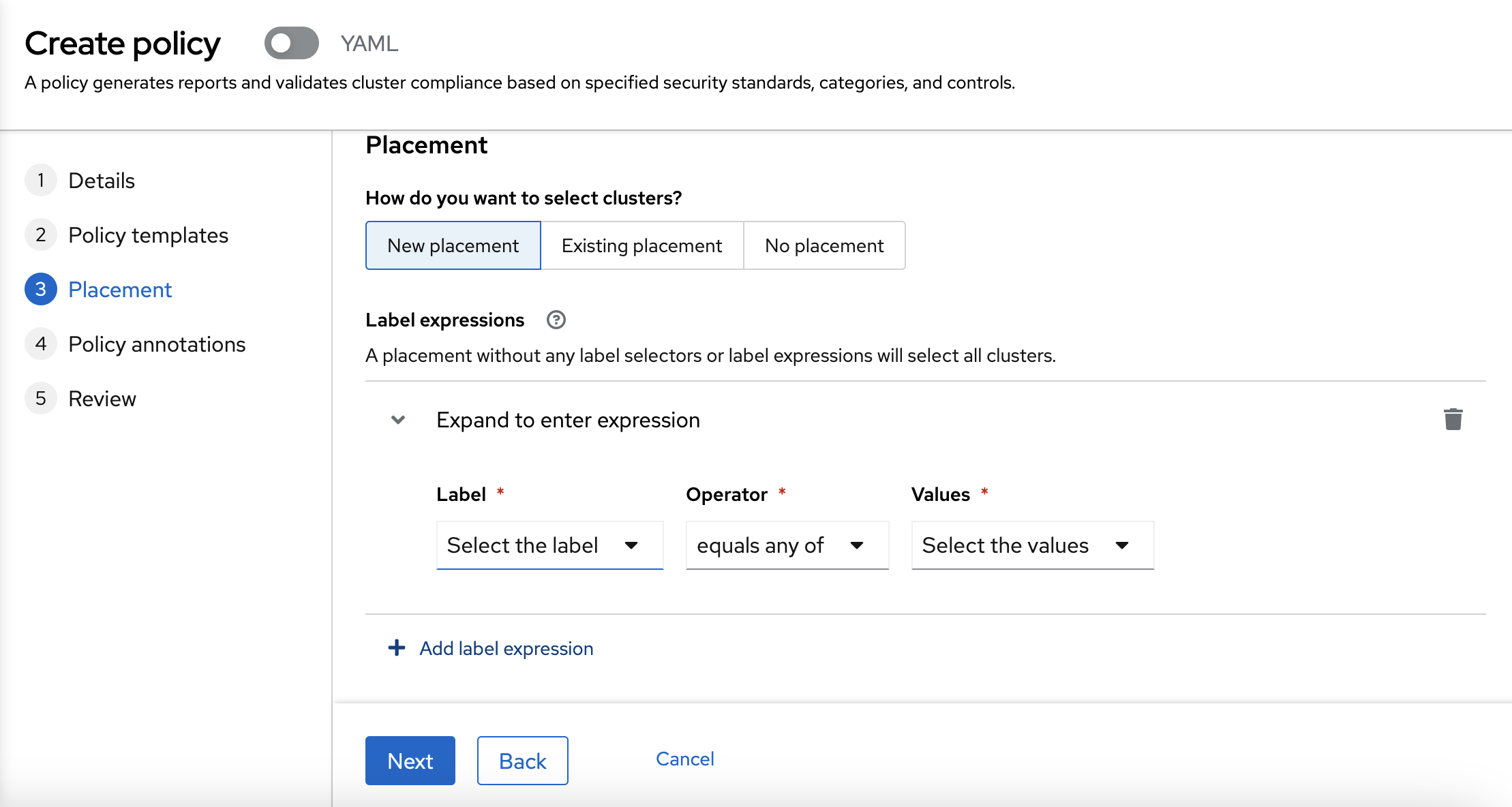Collapse the expression with chevron icon
1512x807 pixels.
tap(398, 420)
